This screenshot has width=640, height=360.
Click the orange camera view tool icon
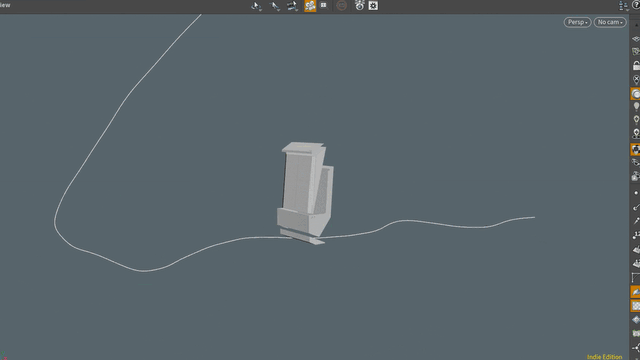pos(310,6)
